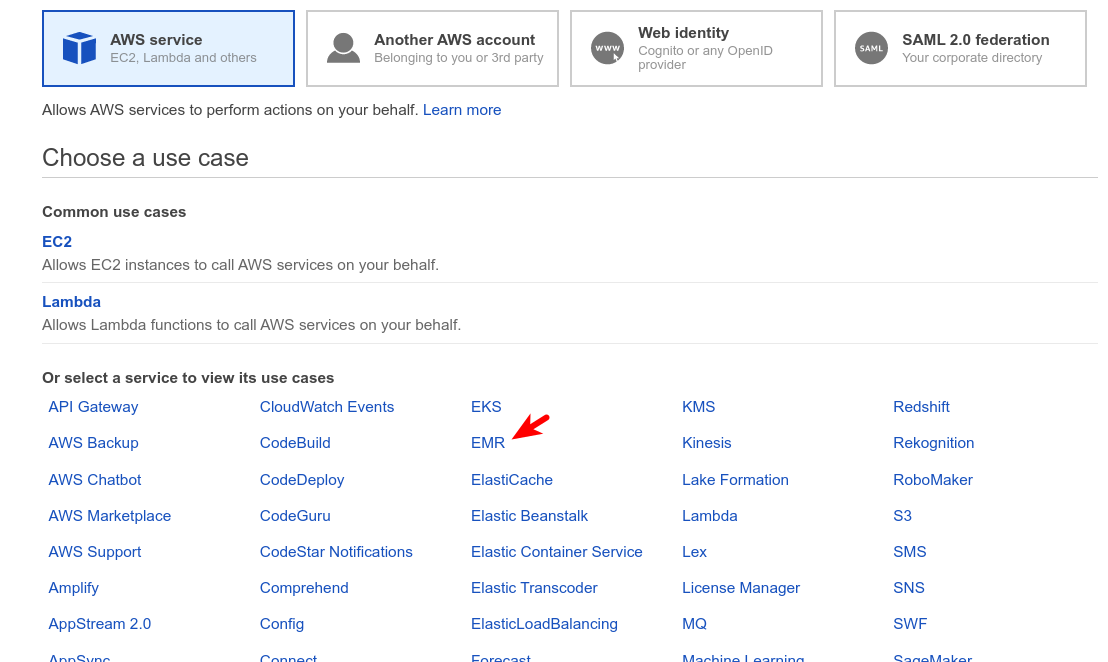Select SWF service
1108x662 pixels.
click(x=910, y=624)
